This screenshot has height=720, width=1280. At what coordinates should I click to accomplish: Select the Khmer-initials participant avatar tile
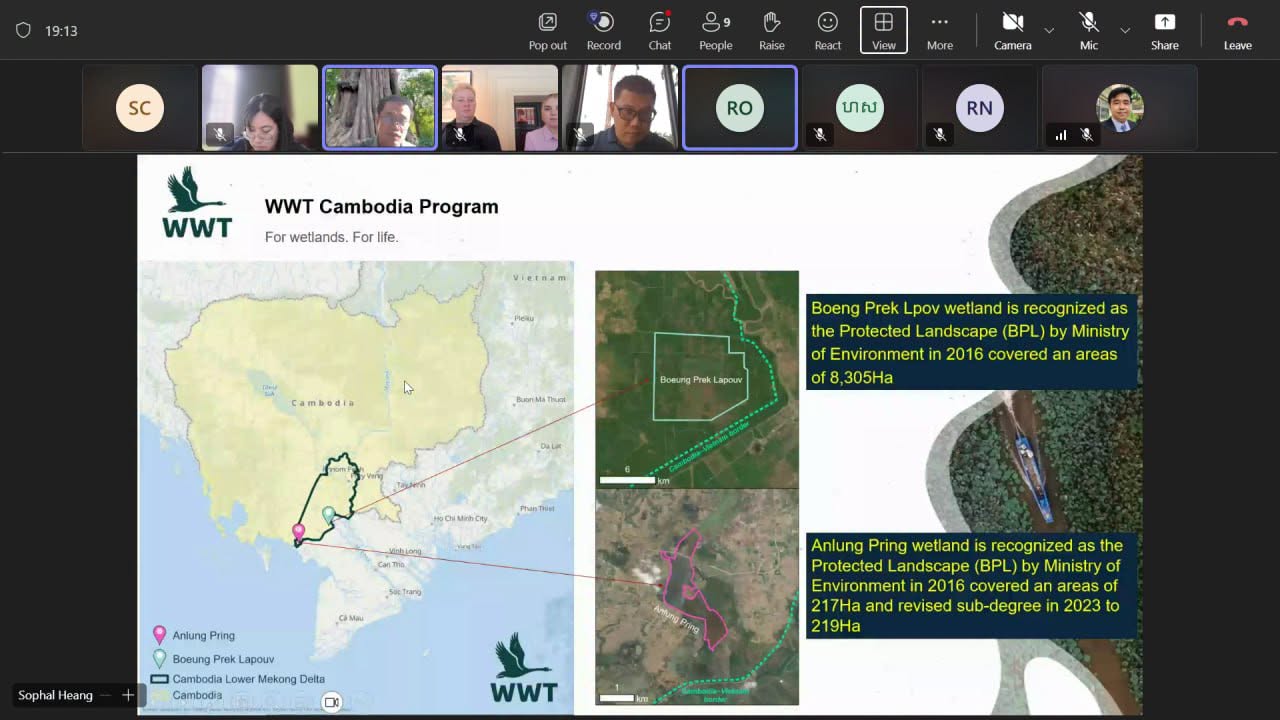point(860,108)
